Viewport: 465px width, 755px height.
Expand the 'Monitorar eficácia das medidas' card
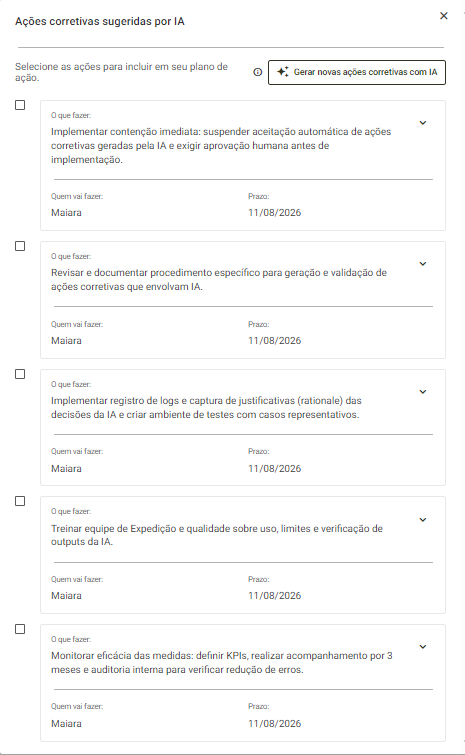coord(423,647)
